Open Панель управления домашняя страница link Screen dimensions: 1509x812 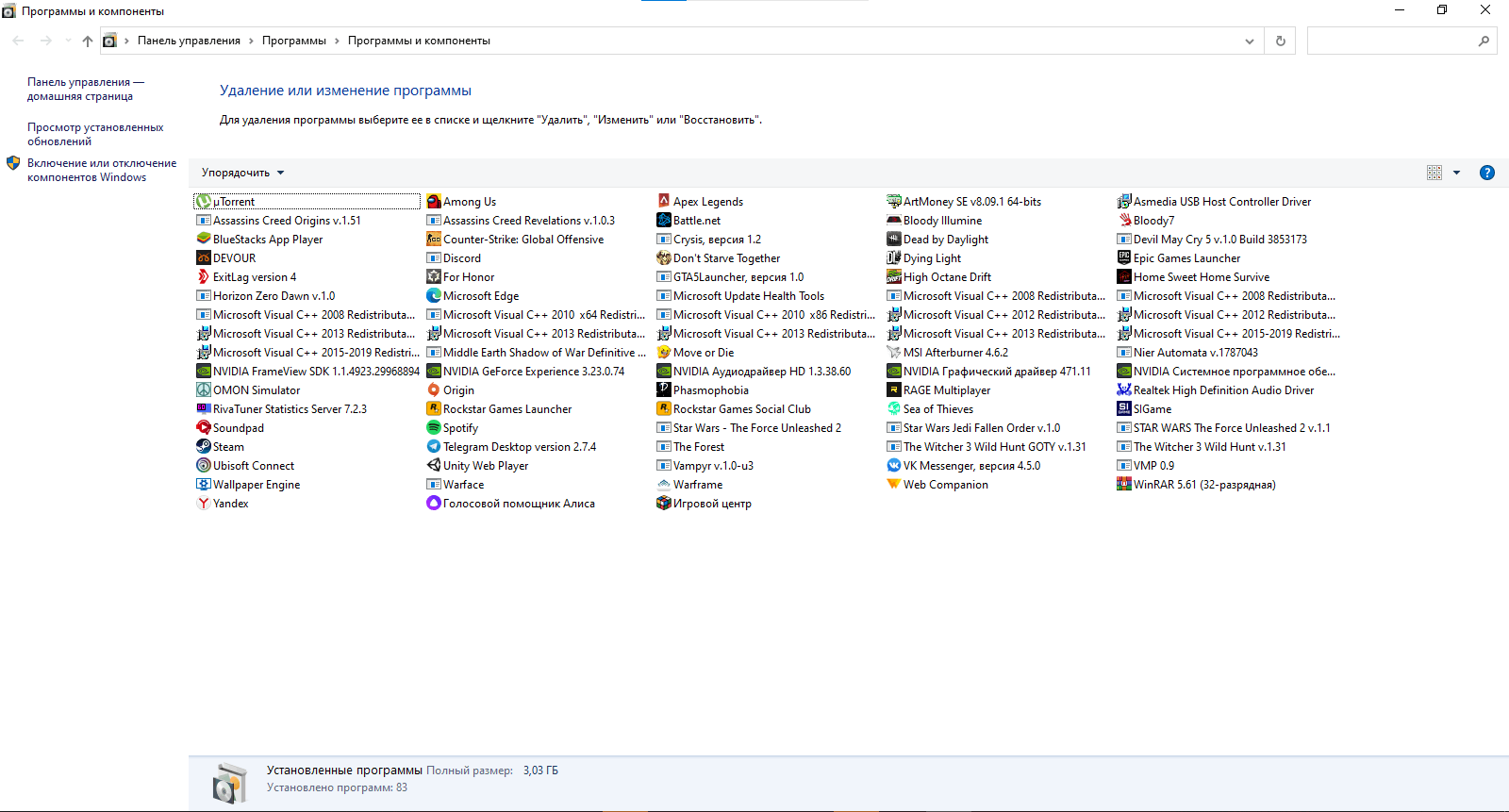pos(85,89)
